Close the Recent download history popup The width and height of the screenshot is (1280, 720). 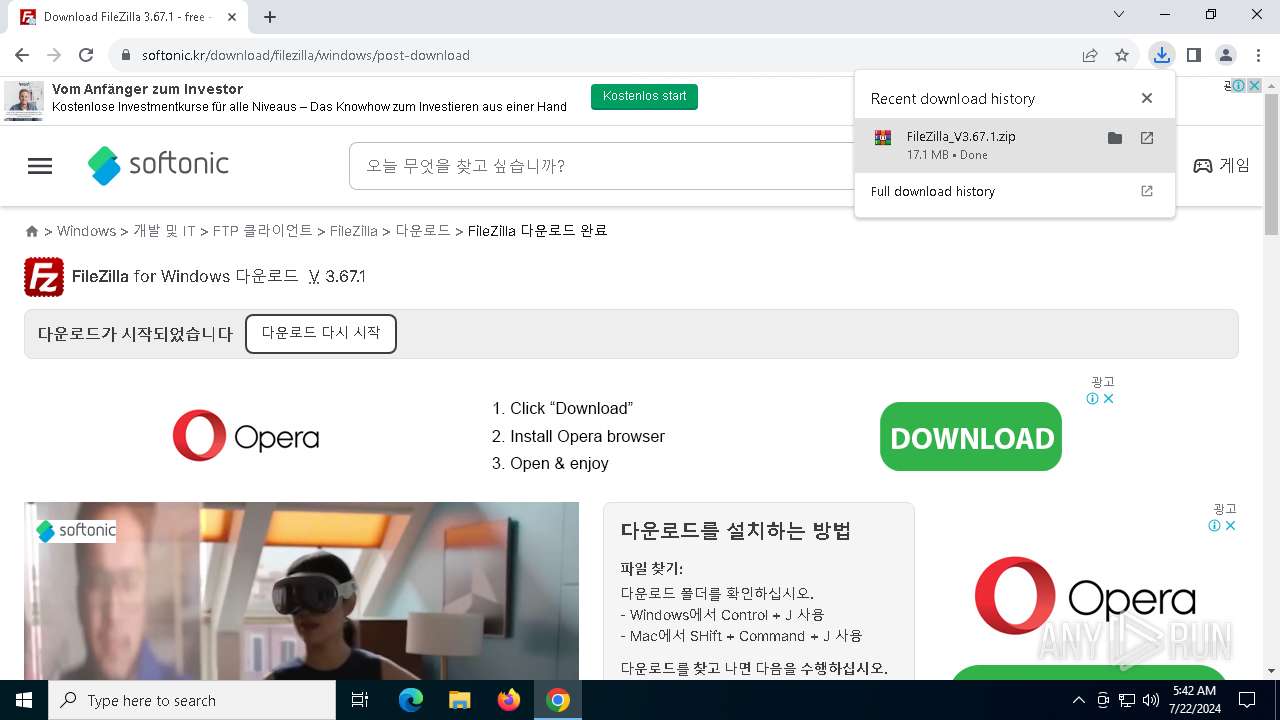pyautogui.click(x=1147, y=98)
